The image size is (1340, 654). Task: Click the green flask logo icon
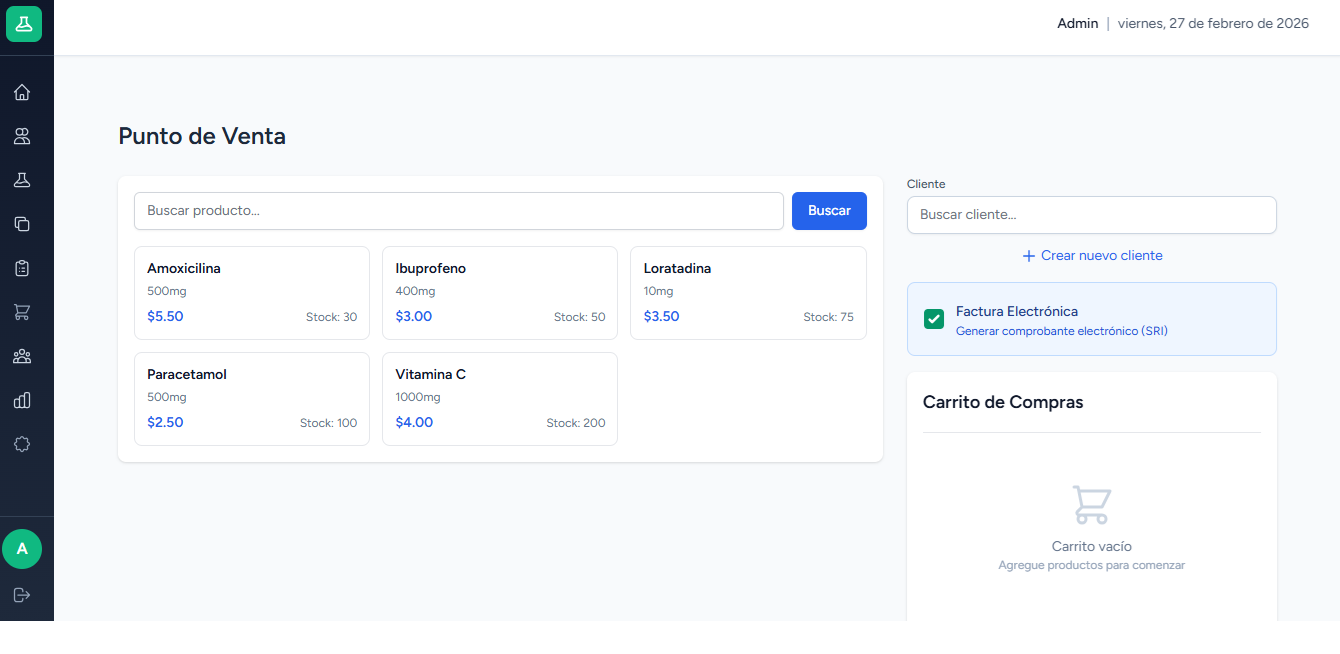click(23, 23)
